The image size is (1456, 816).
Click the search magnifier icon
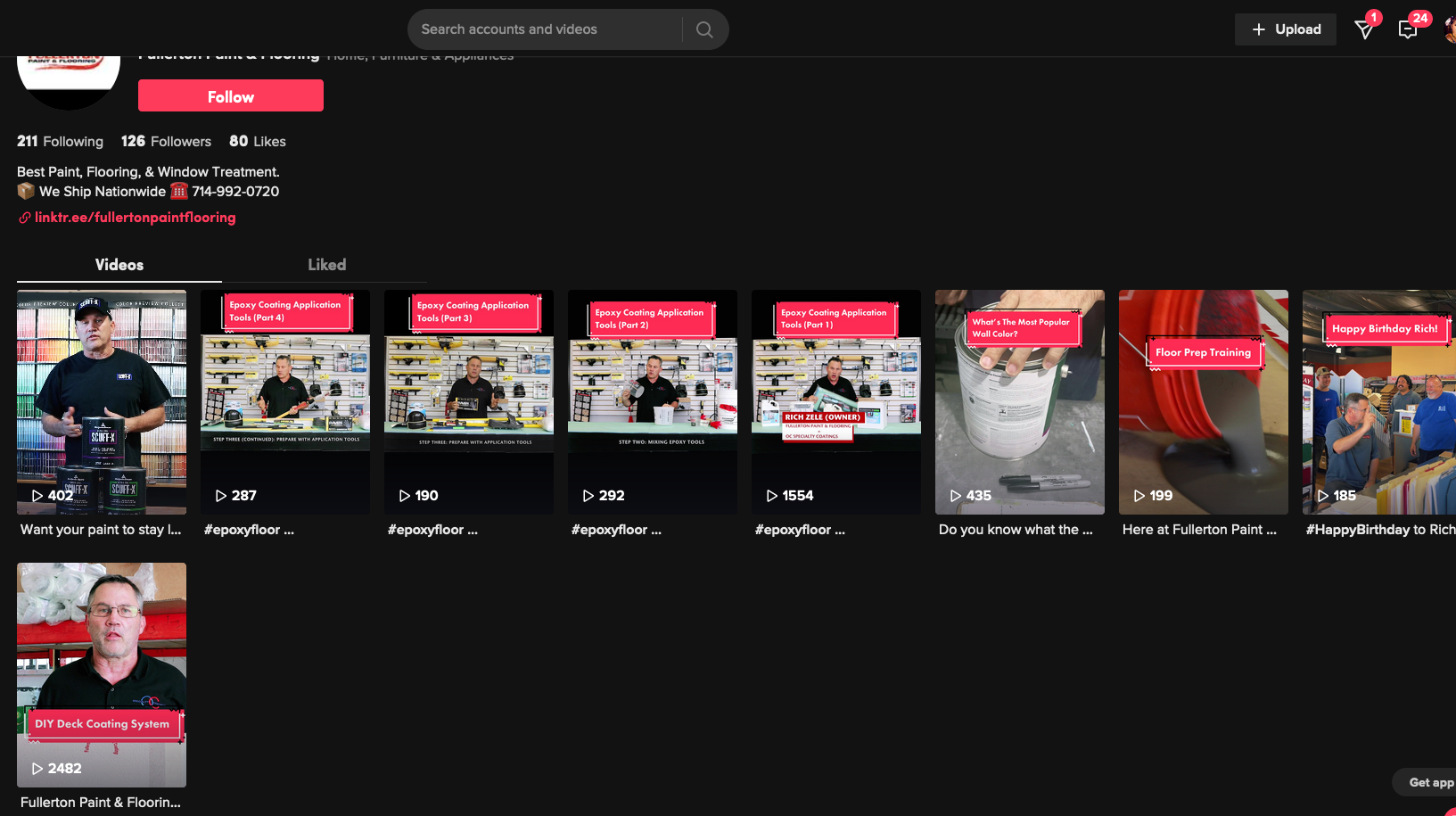[x=704, y=29]
